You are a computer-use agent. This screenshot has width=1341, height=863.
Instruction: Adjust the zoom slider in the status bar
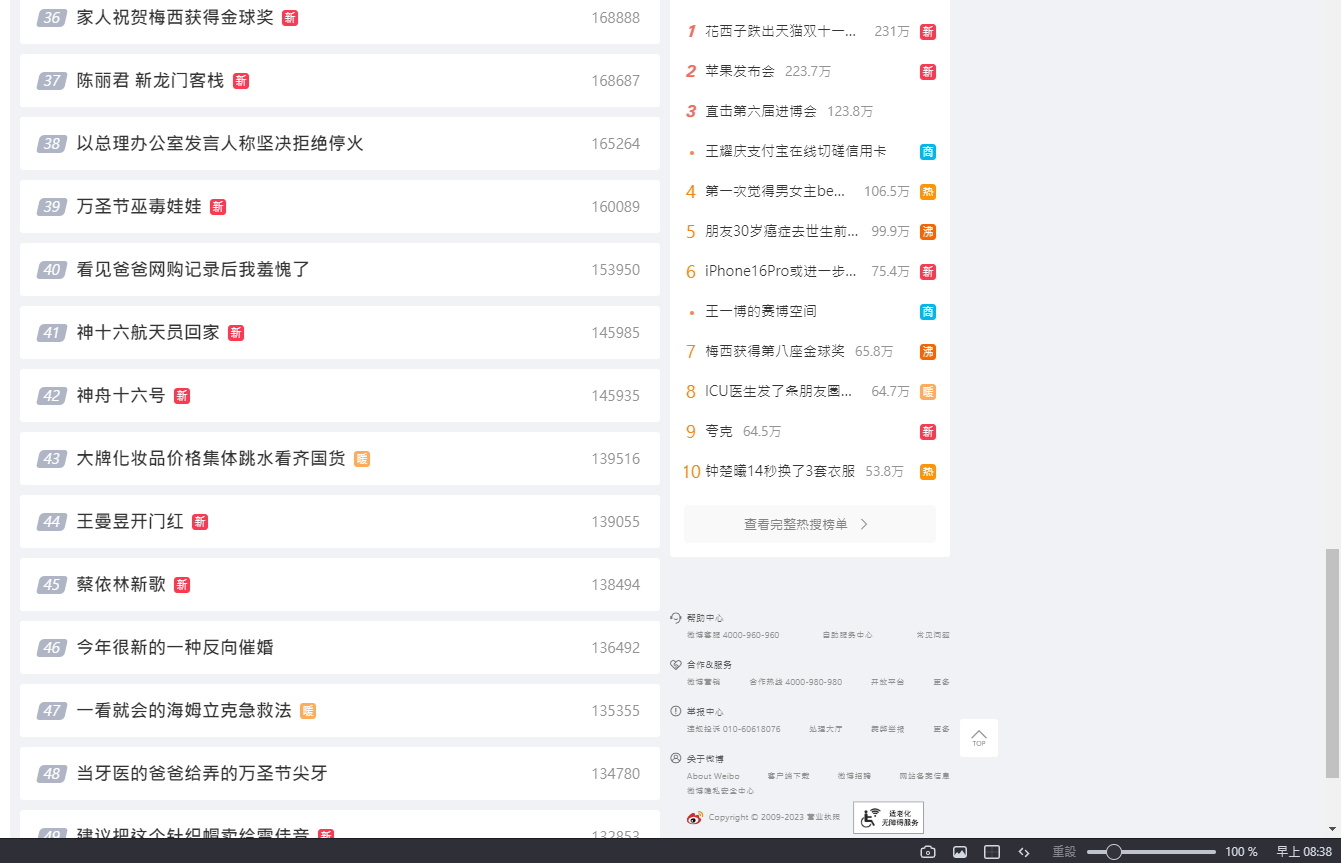[x=1151, y=852]
